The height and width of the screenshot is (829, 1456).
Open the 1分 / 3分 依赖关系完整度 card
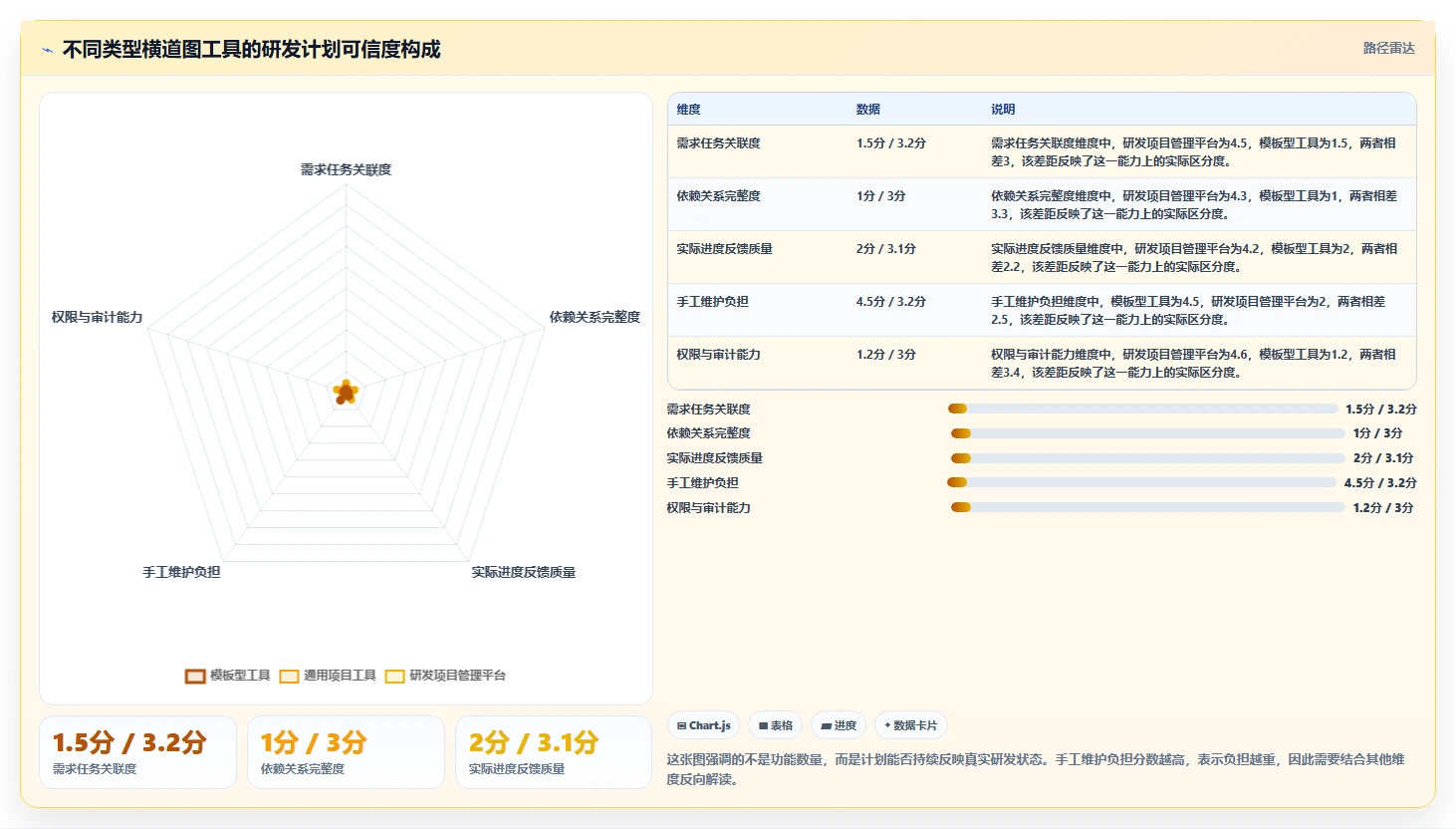coord(346,752)
